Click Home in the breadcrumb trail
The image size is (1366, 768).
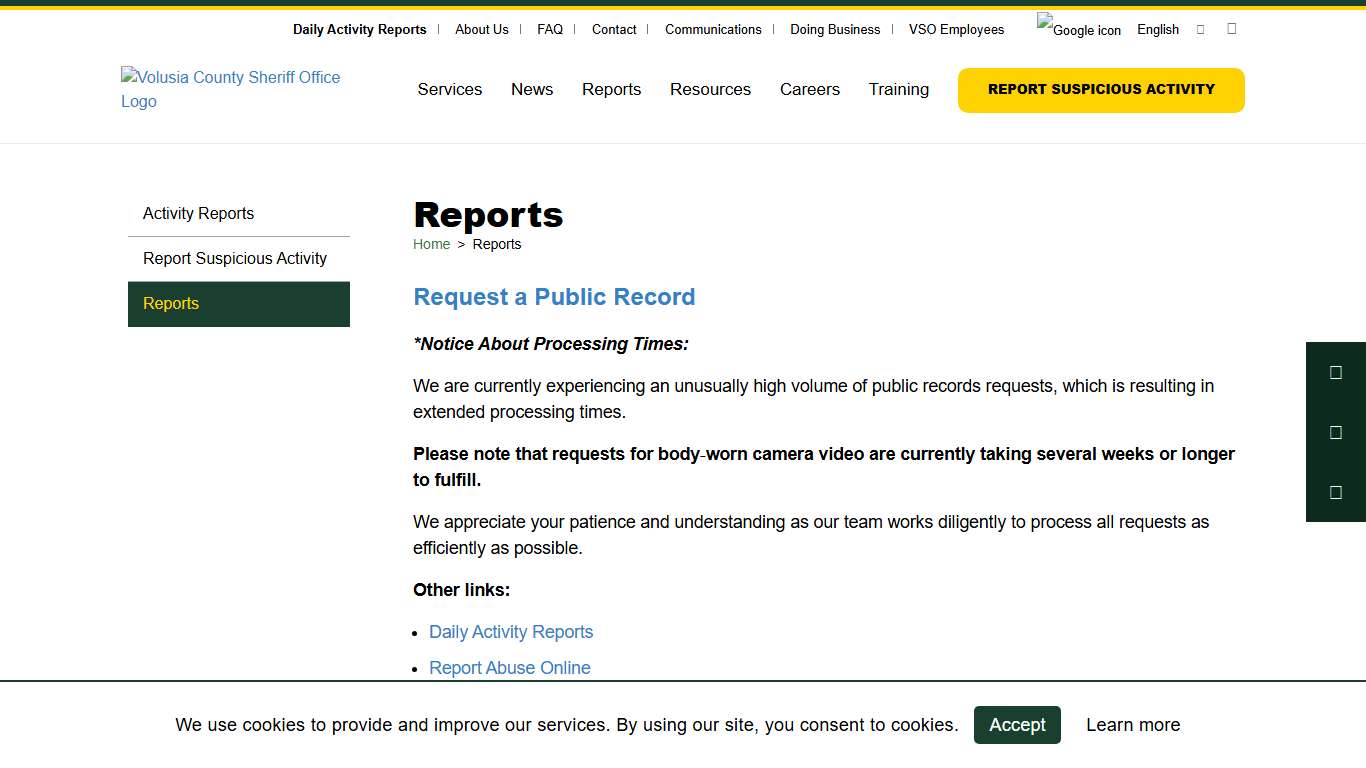pyautogui.click(x=431, y=244)
